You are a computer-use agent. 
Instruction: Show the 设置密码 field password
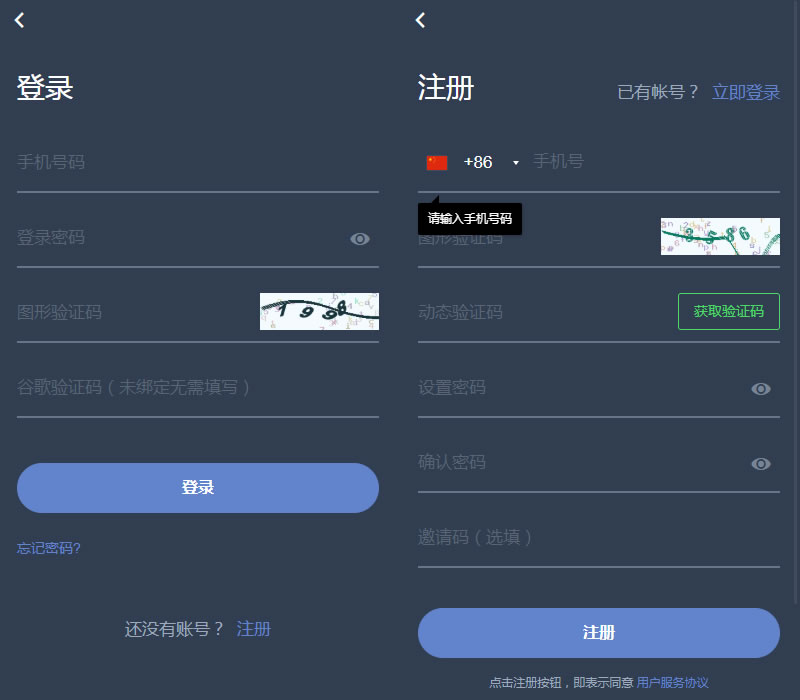761,388
